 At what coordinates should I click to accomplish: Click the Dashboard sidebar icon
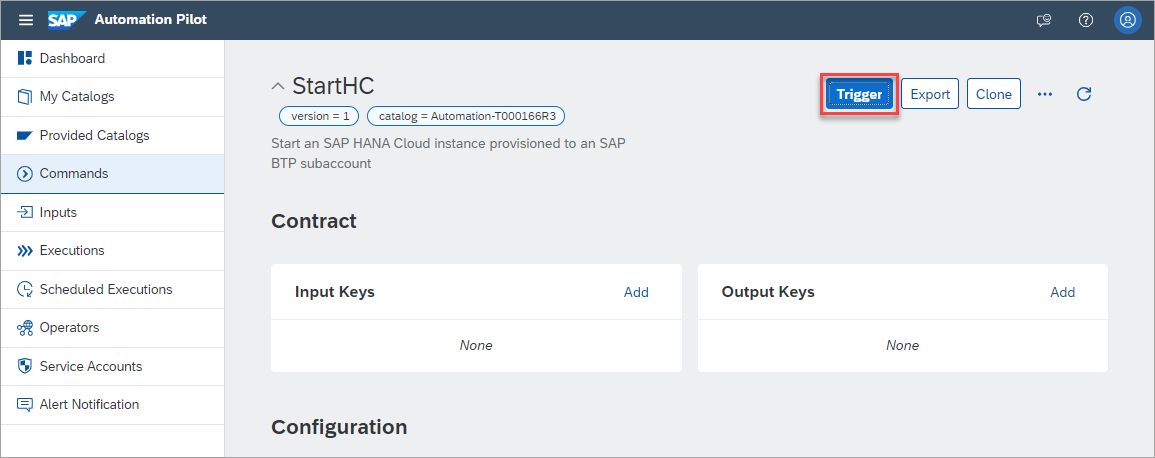tap(25, 58)
